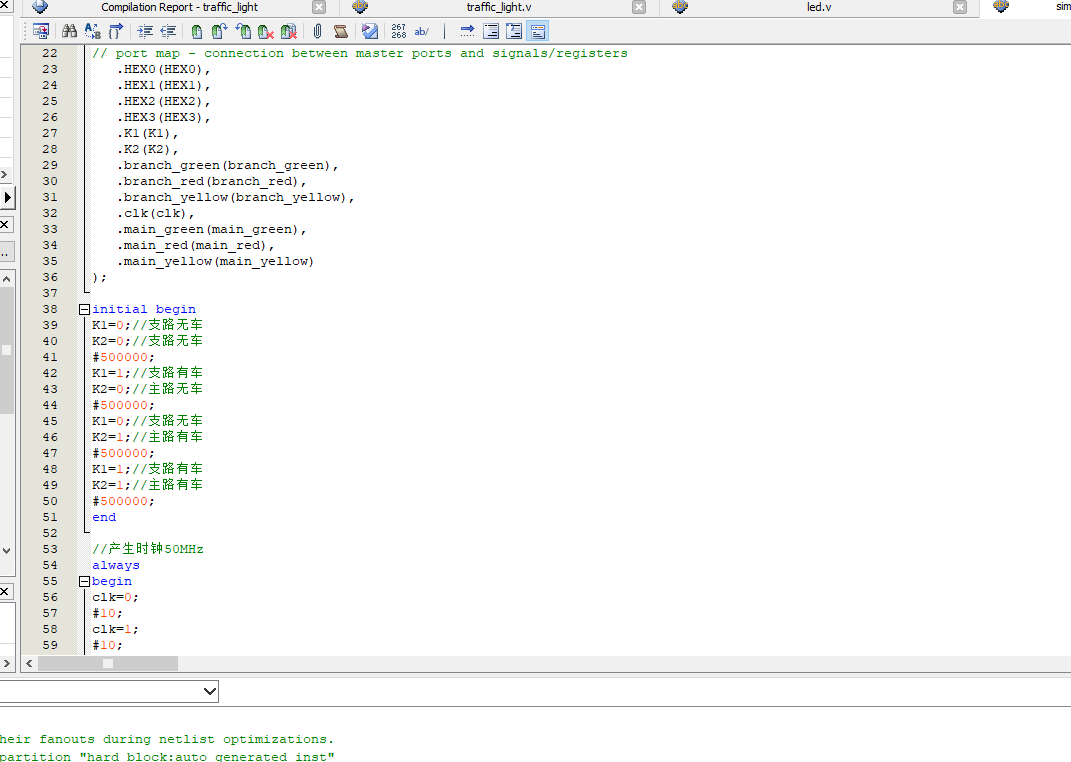Click the highlighted editor view icon
The height and width of the screenshot is (762, 1071).
point(538,31)
